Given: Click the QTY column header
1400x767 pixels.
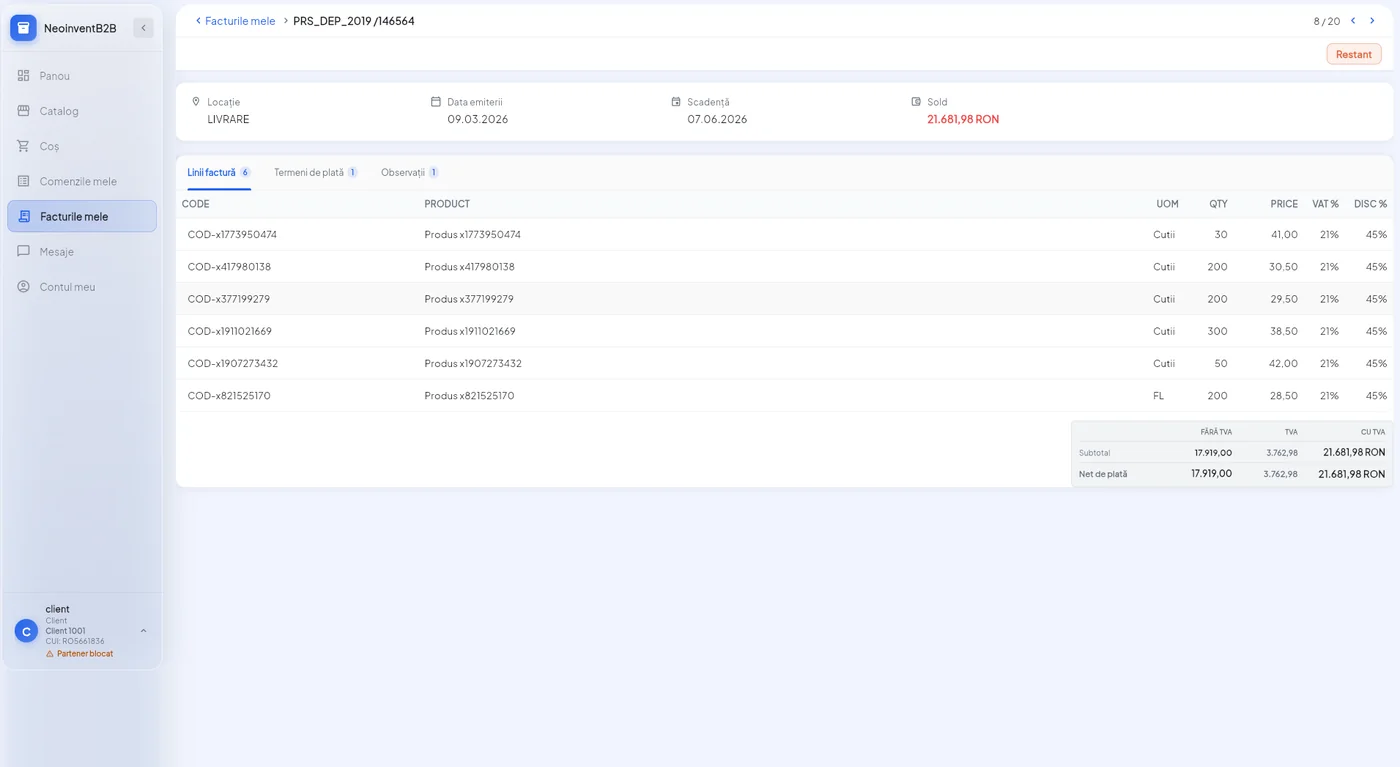Looking at the screenshot, I should pyautogui.click(x=1218, y=204).
